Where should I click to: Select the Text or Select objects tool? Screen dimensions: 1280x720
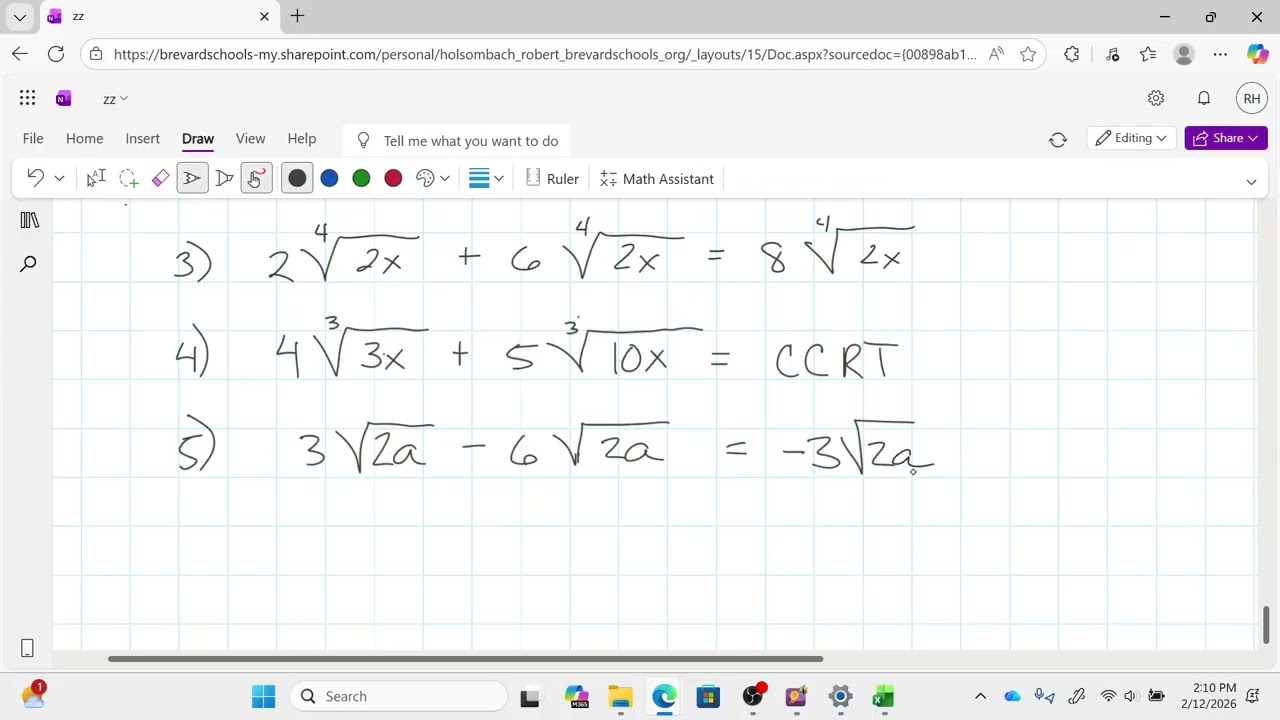[96, 178]
